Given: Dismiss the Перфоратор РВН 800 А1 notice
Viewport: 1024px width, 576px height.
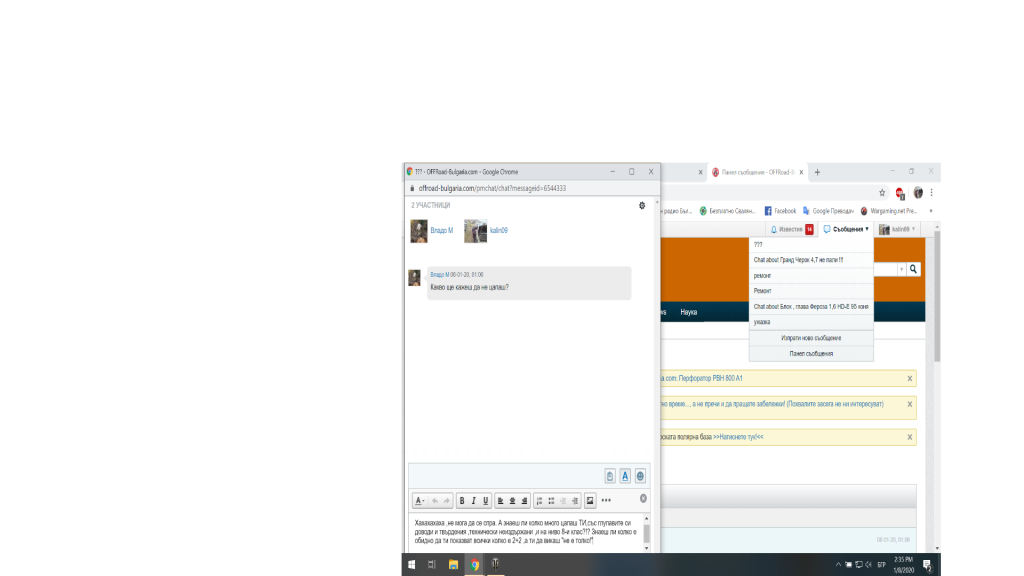Looking at the screenshot, I should pyautogui.click(x=910, y=379).
